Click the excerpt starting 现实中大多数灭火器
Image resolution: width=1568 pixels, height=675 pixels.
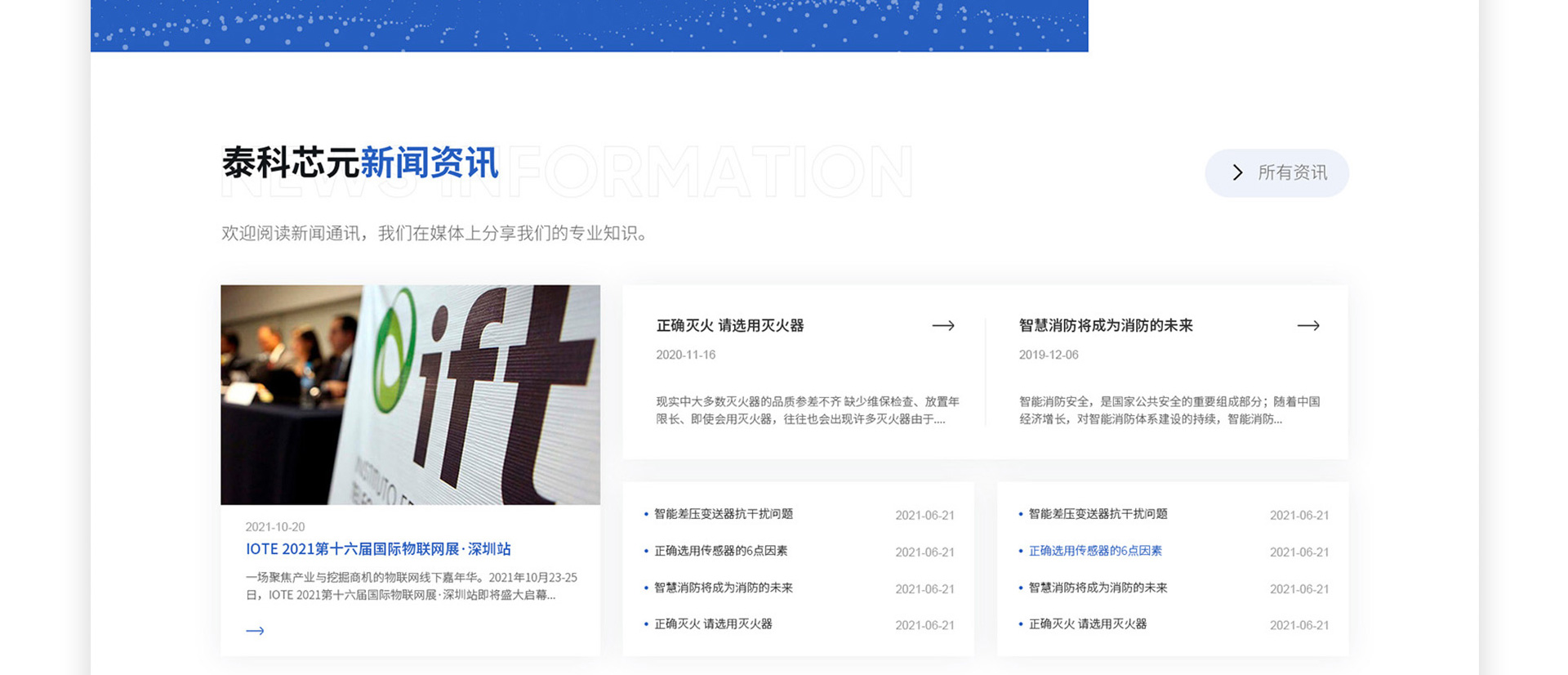pyautogui.click(x=807, y=410)
